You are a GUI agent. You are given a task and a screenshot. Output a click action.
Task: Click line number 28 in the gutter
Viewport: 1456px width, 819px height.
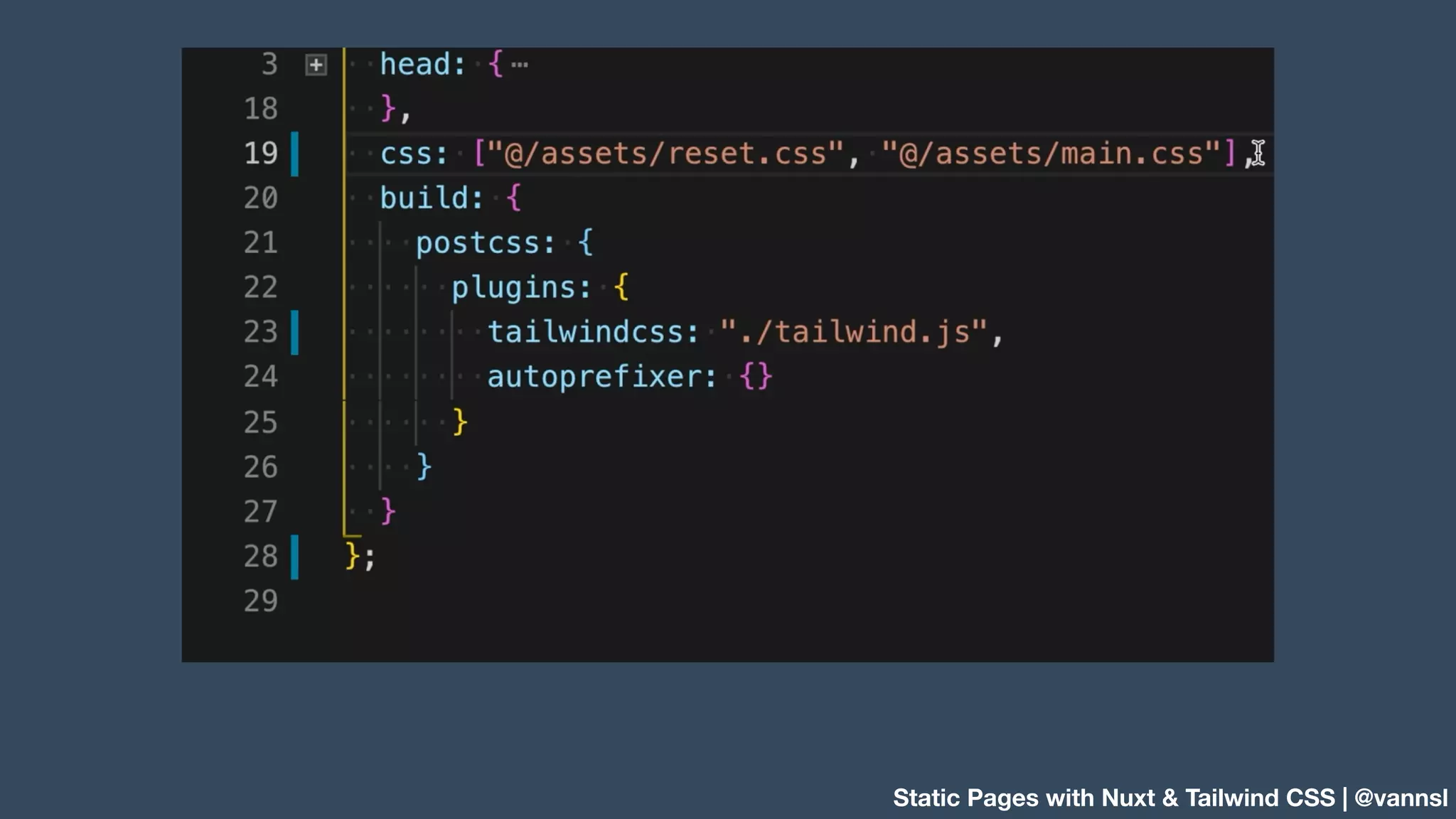pos(260,557)
